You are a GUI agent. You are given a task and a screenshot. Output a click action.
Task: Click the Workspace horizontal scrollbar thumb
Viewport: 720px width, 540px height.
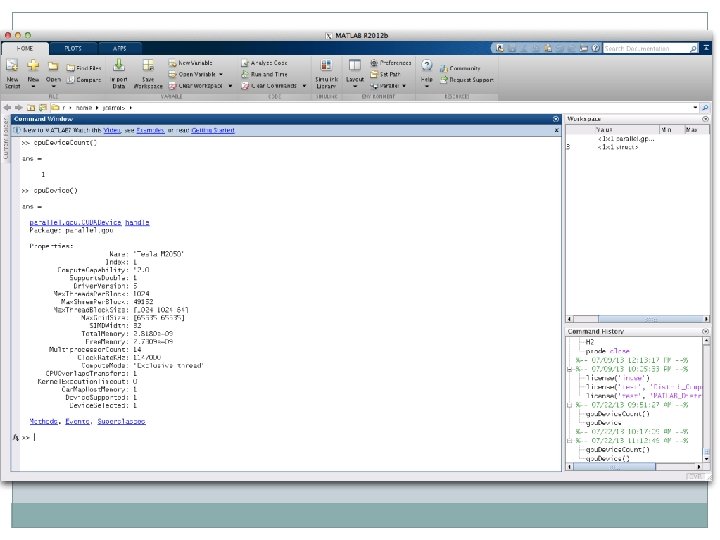650,319
